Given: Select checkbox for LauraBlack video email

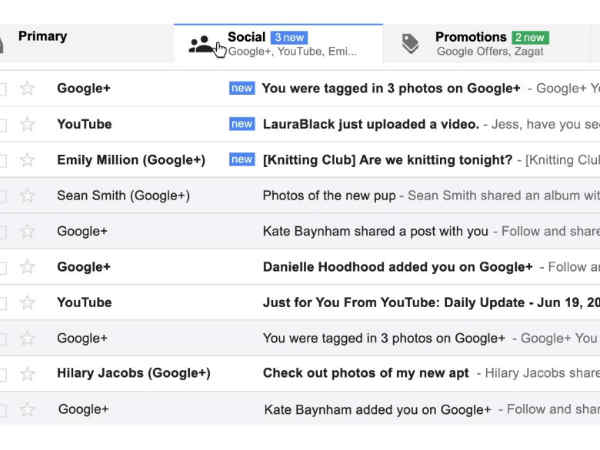Looking at the screenshot, I should pos(3,125).
